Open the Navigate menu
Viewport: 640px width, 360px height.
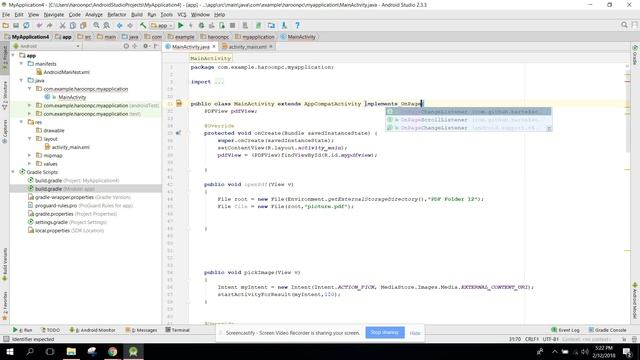pyautogui.click(x=54, y=15)
